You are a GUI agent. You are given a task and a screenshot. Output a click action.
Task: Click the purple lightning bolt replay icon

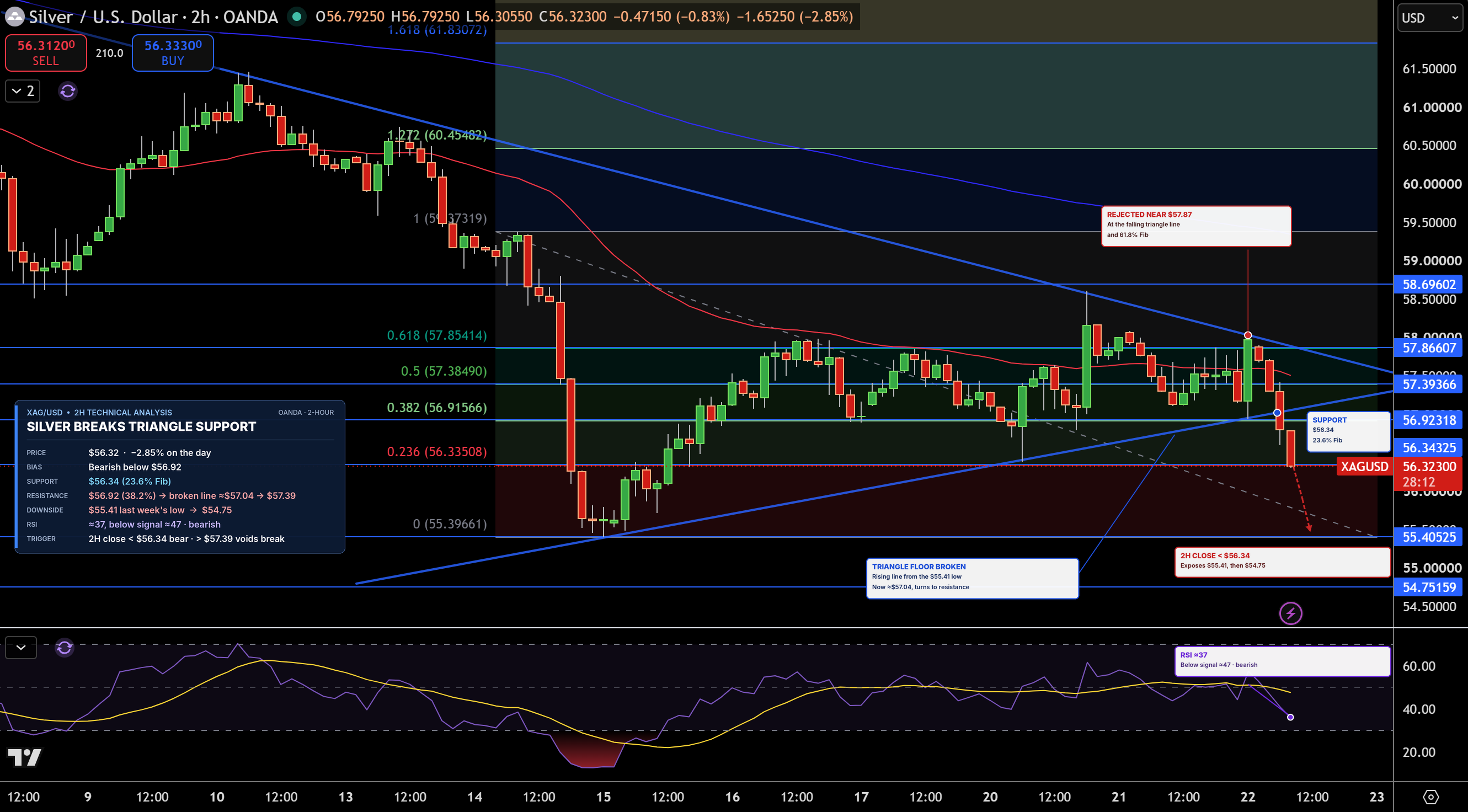pos(1290,613)
